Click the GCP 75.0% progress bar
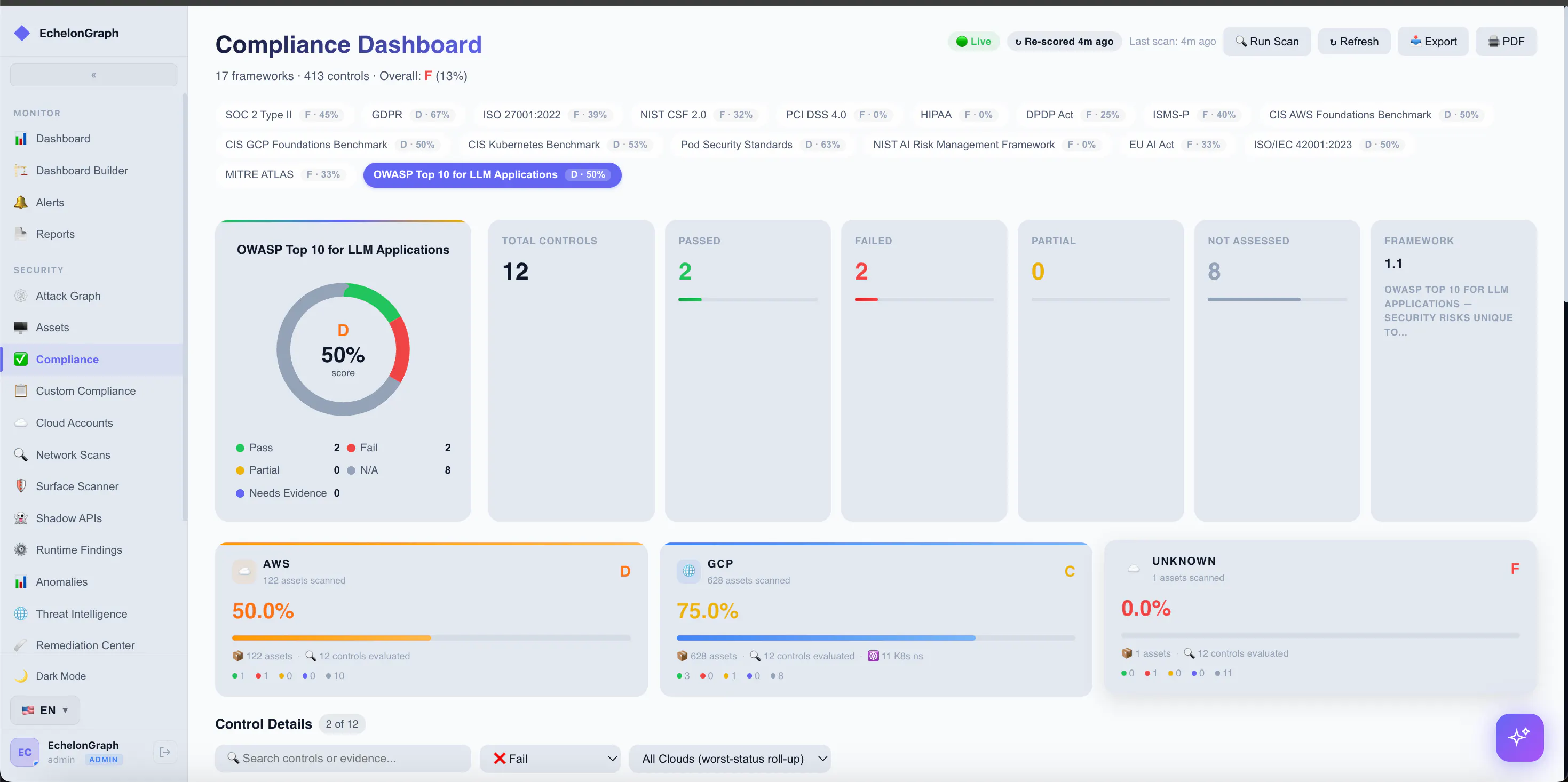Screen dimensions: 1568x782 pos(875,638)
